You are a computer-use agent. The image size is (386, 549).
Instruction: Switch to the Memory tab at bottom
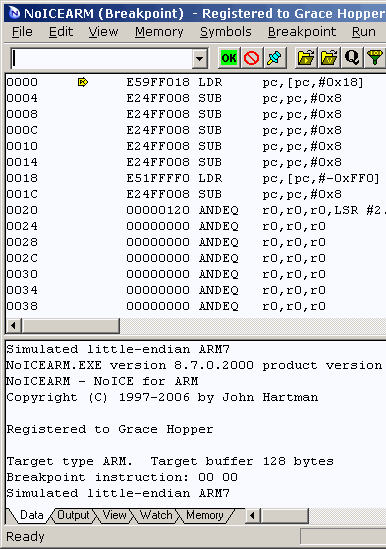pos(205,515)
